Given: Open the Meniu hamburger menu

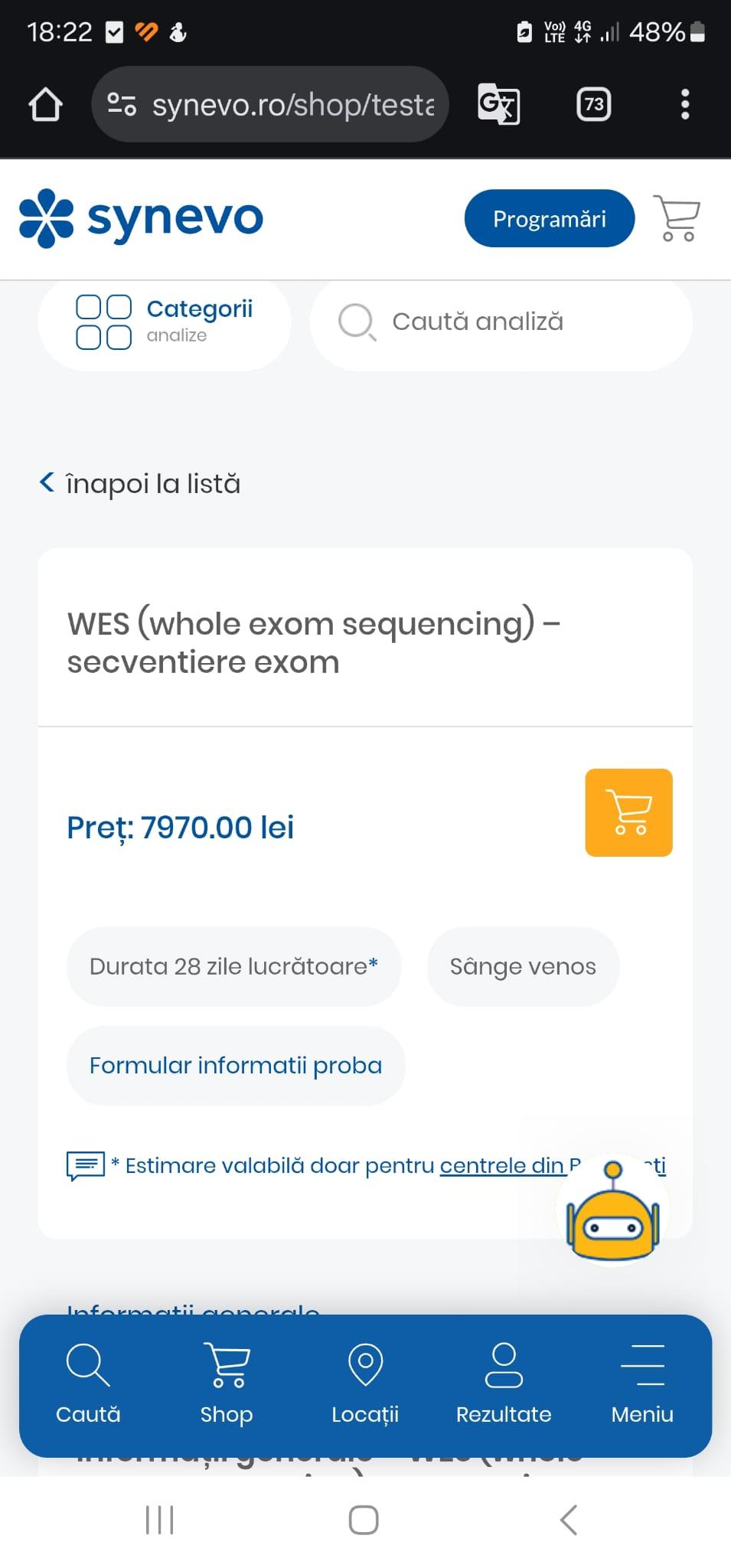Looking at the screenshot, I should (x=641, y=1383).
